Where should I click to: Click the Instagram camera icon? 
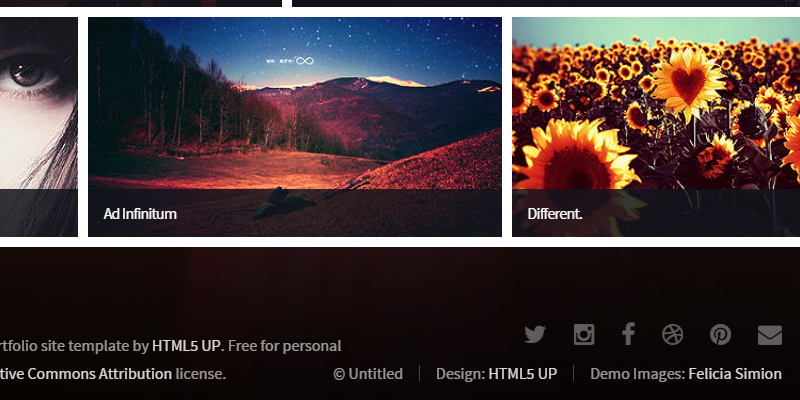pyautogui.click(x=584, y=335)
